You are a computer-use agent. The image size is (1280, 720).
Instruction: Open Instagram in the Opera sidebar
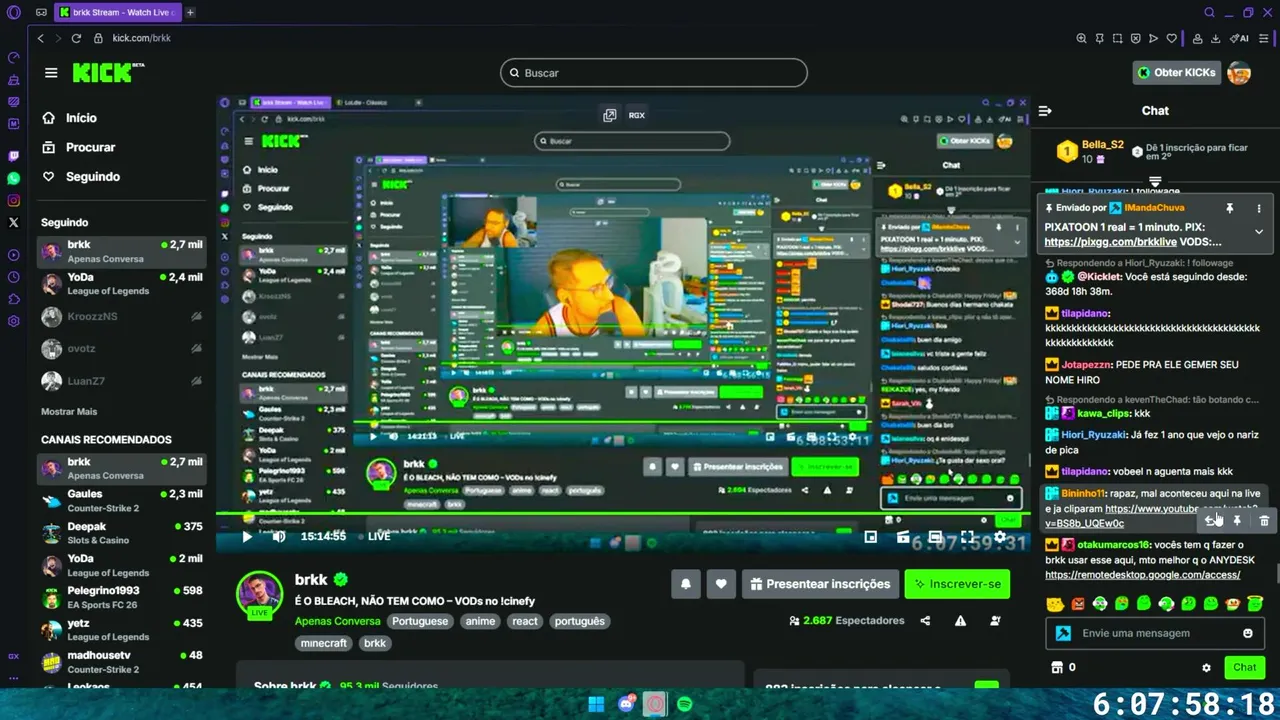pyautogui.click(x=13, y=200)
